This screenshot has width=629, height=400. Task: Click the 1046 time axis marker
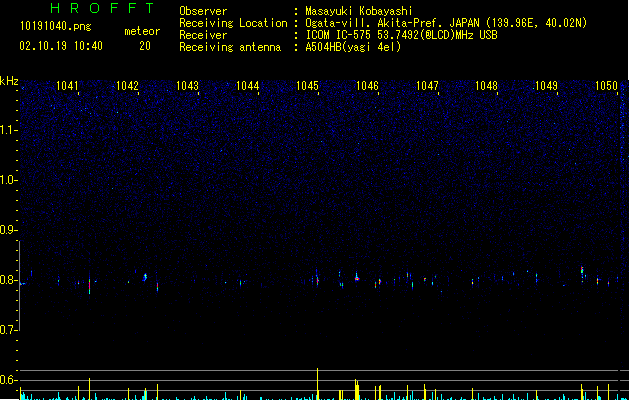(367, 86)
